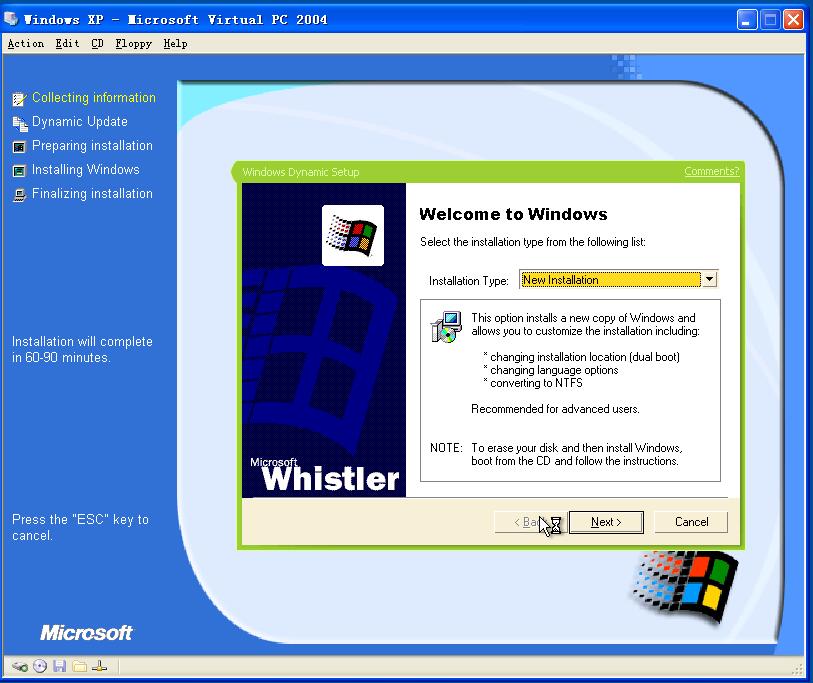Minimize the Virtual PC window
Image resolution: width=813 pixels, height=683 pixels.
(747, 20)
